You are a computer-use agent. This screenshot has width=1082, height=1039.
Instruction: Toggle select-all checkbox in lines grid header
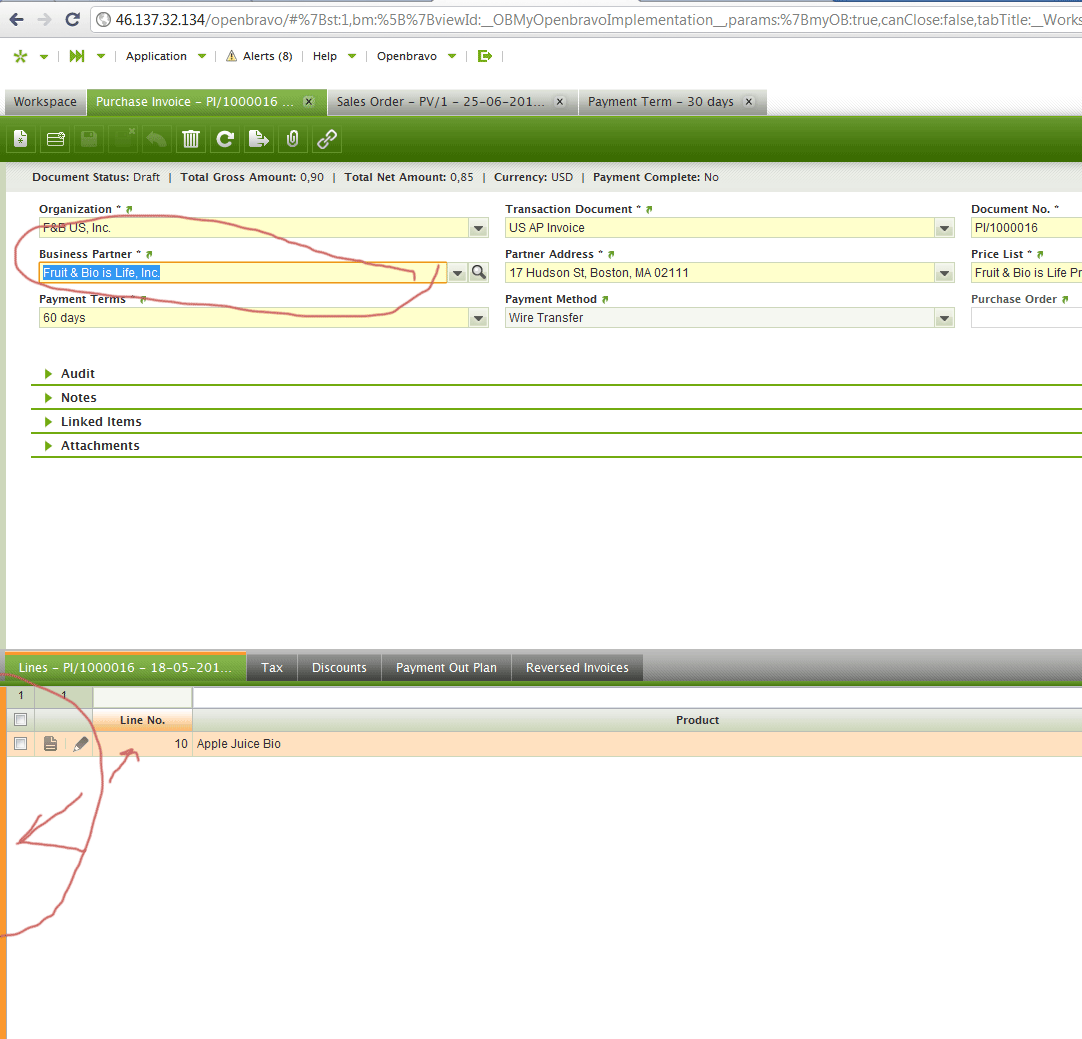point(21,720)
